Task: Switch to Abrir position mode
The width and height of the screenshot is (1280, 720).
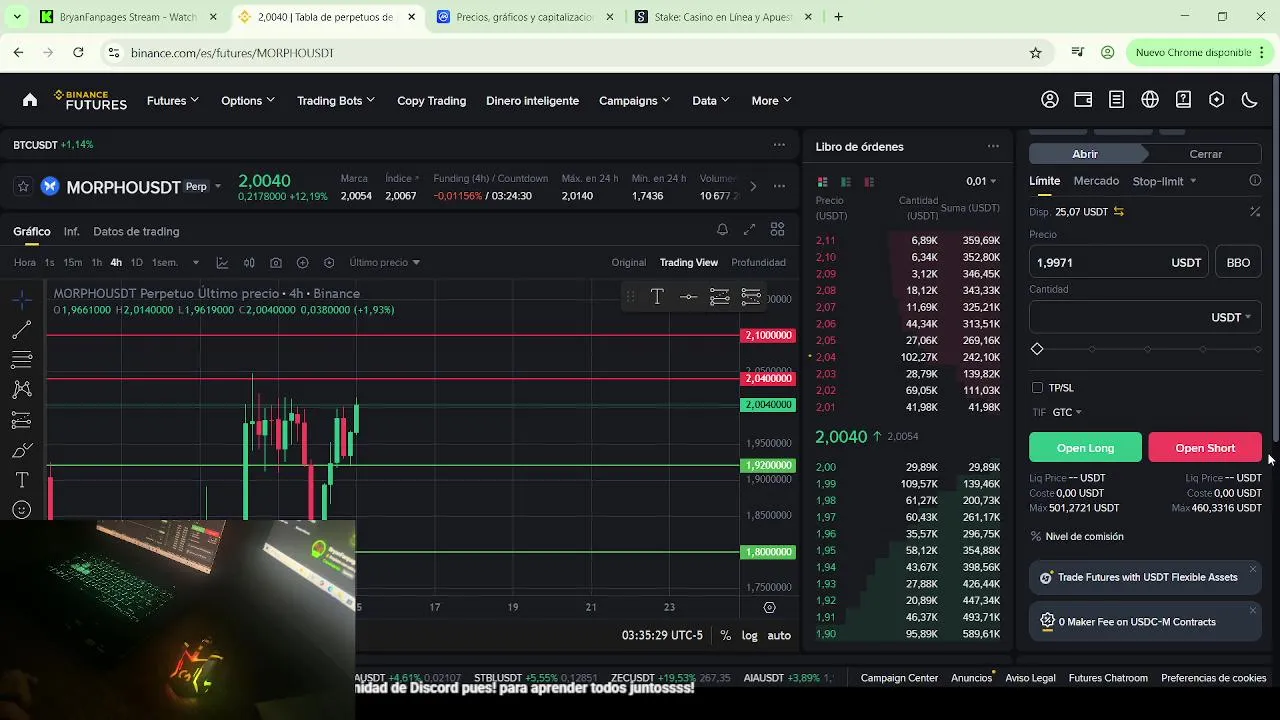Action: [1085, 154]
